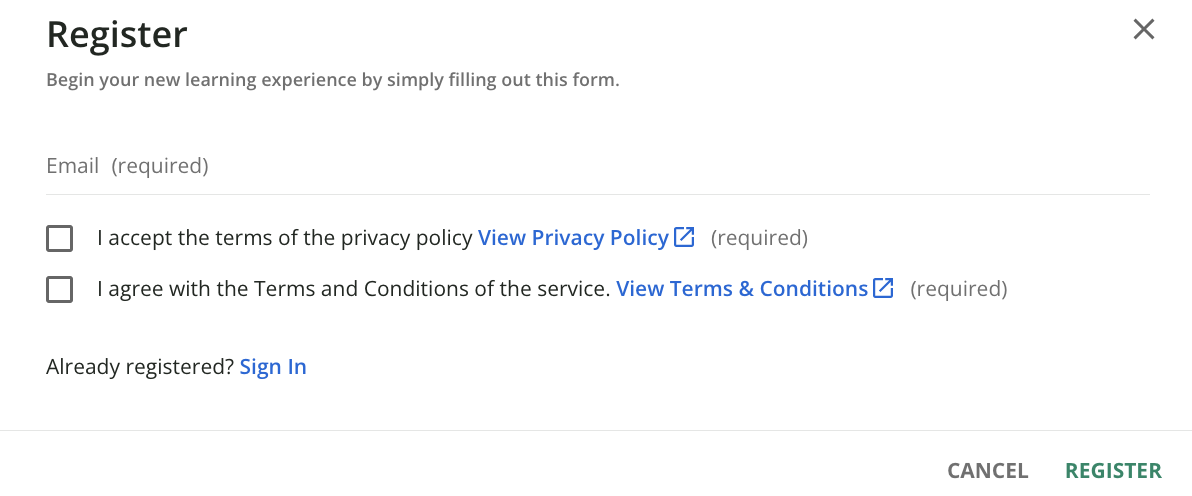1192x496 pixels.
Task: Click '(required)' after the privacy policy link
Action: click(x=759, y=238)
